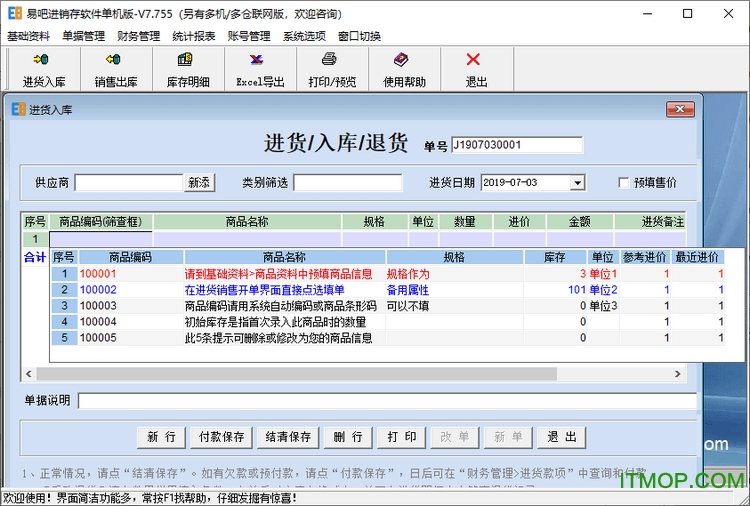Open the 统计报表 menu
This screenshot has height=506, width=750.
coord(194,36)
